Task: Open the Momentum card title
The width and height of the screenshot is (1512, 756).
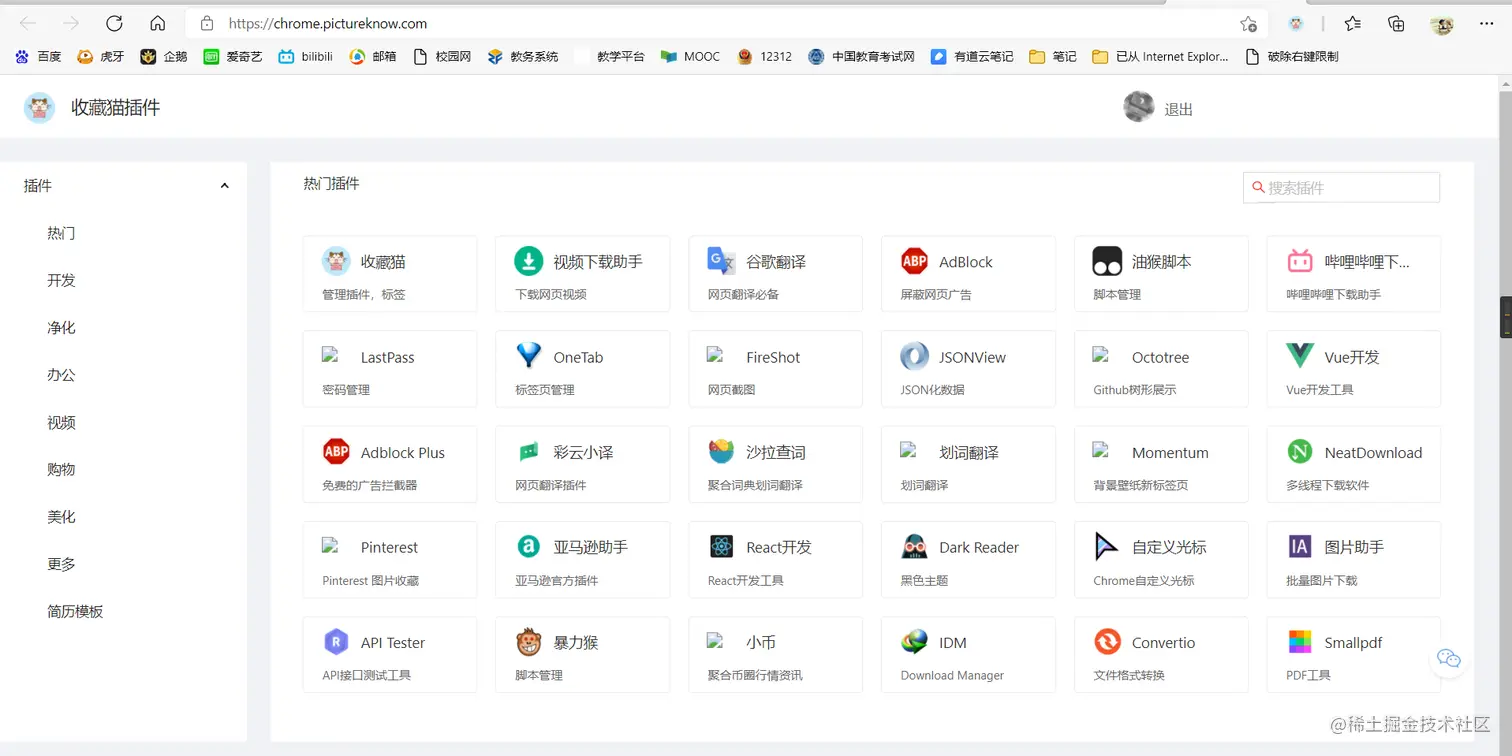Action: pos(1170,452)
